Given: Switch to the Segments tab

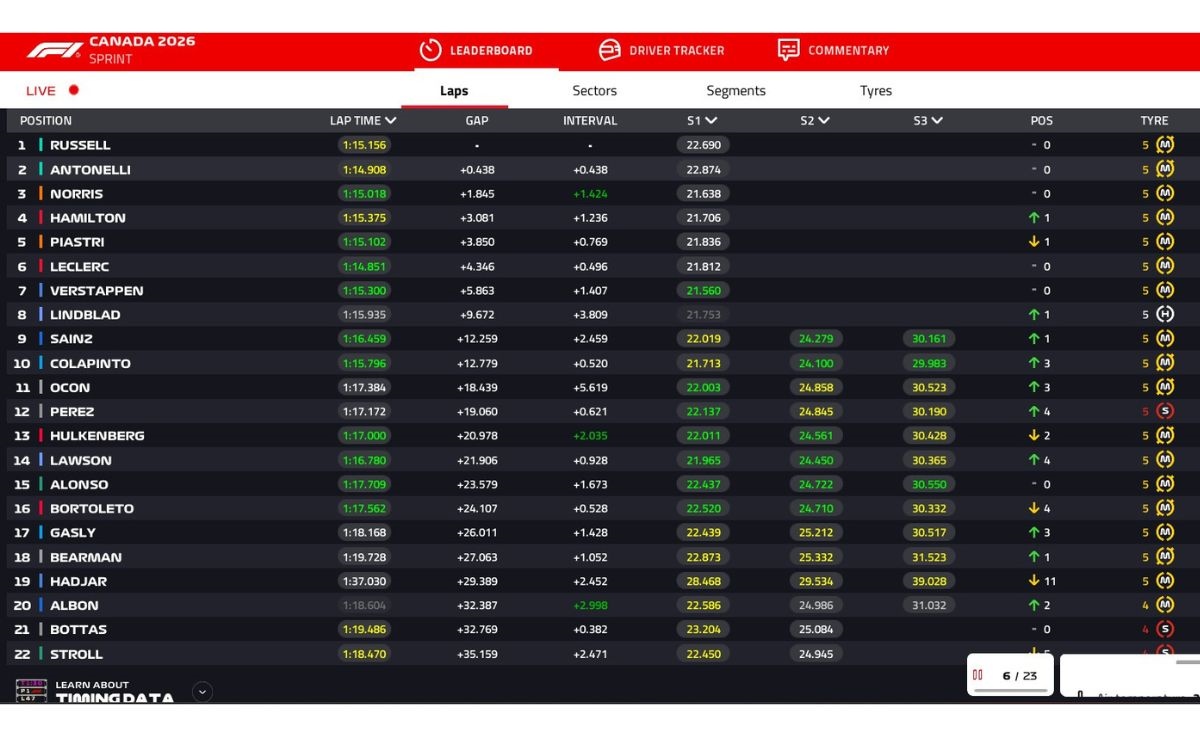Looking at the screenshot, I should point(736,91).
